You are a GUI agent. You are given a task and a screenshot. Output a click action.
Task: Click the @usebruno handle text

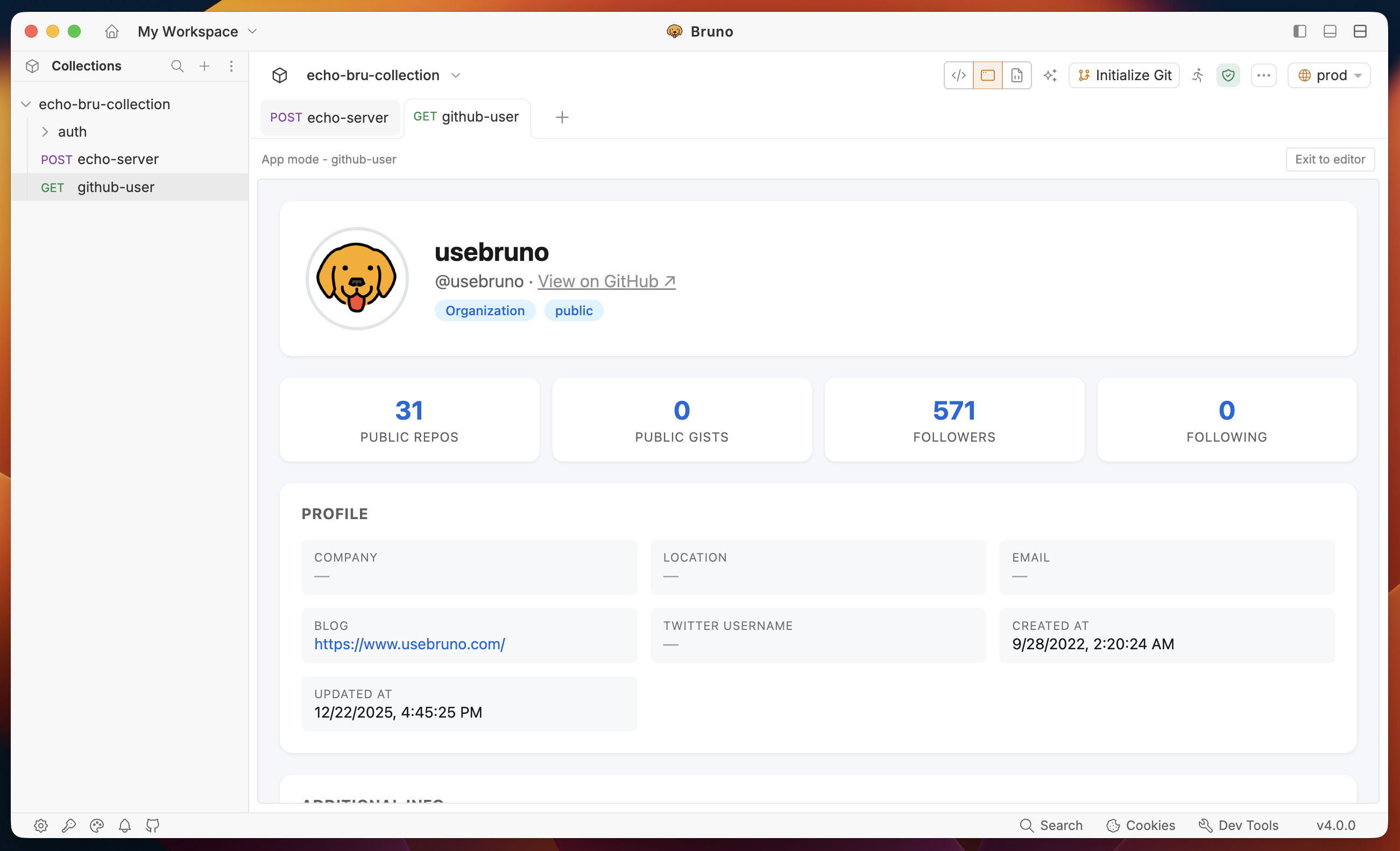point(479,281)
